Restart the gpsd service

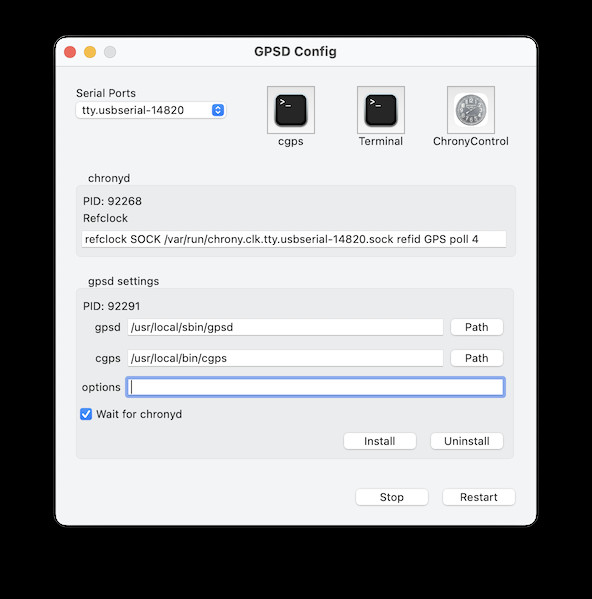click(x=479, y=497)
